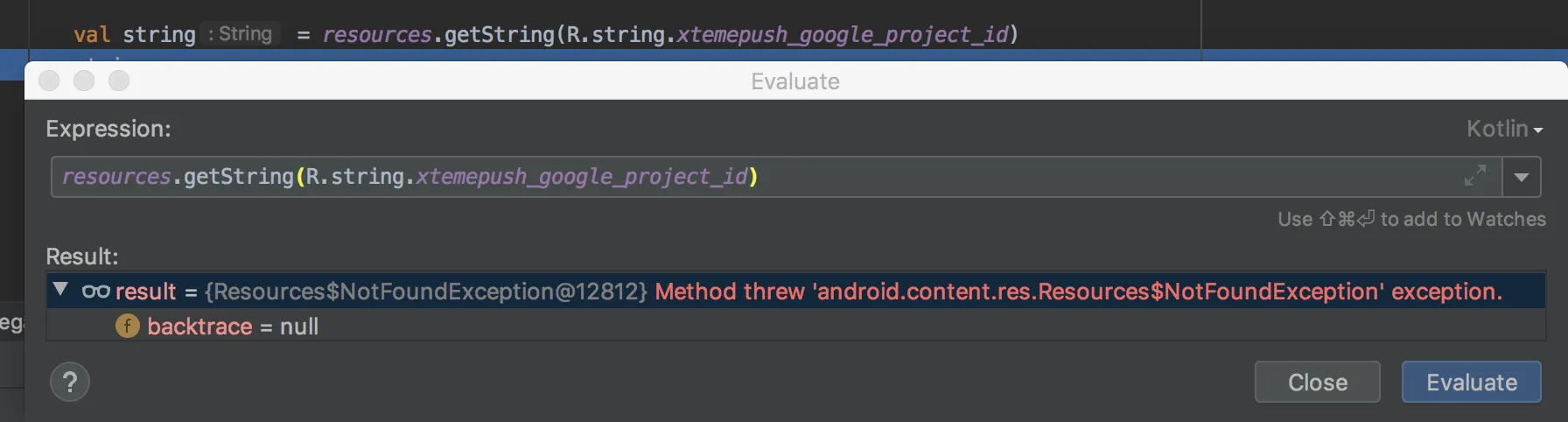
Task: Maximize the Evaluate dialog using the third title-bar button
Action: coord(119,81)
